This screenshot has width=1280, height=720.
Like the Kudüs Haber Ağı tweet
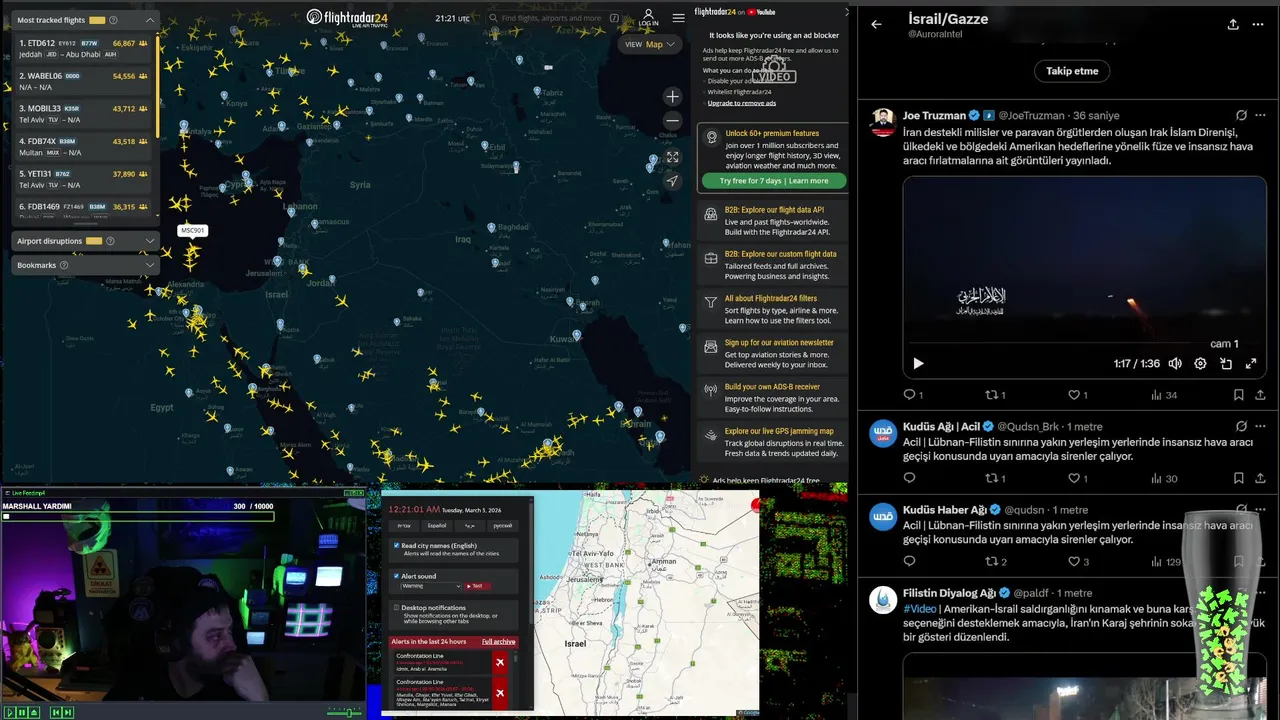point(1074,562)
